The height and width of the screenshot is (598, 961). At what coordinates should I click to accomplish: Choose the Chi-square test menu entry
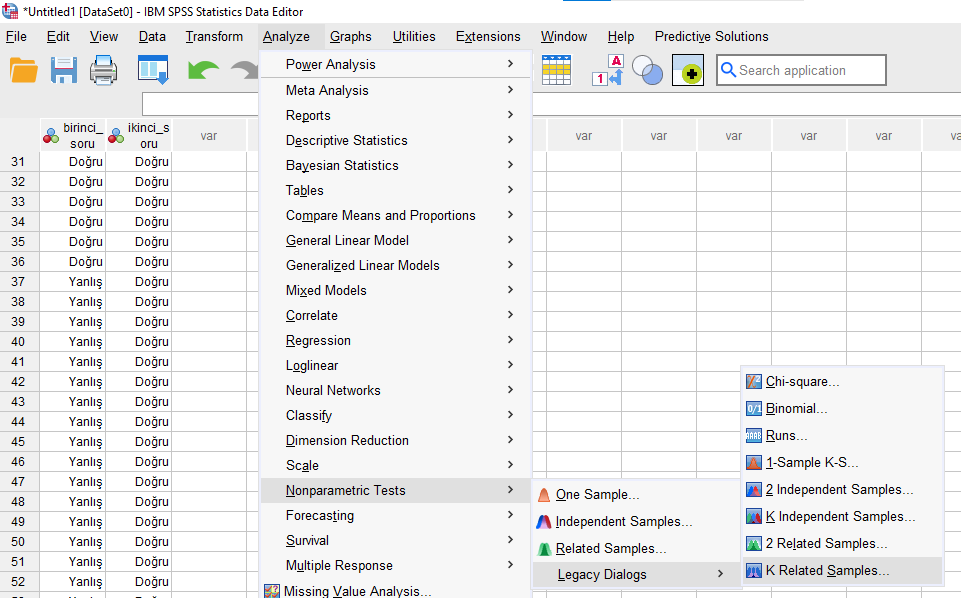pos(802,381)
